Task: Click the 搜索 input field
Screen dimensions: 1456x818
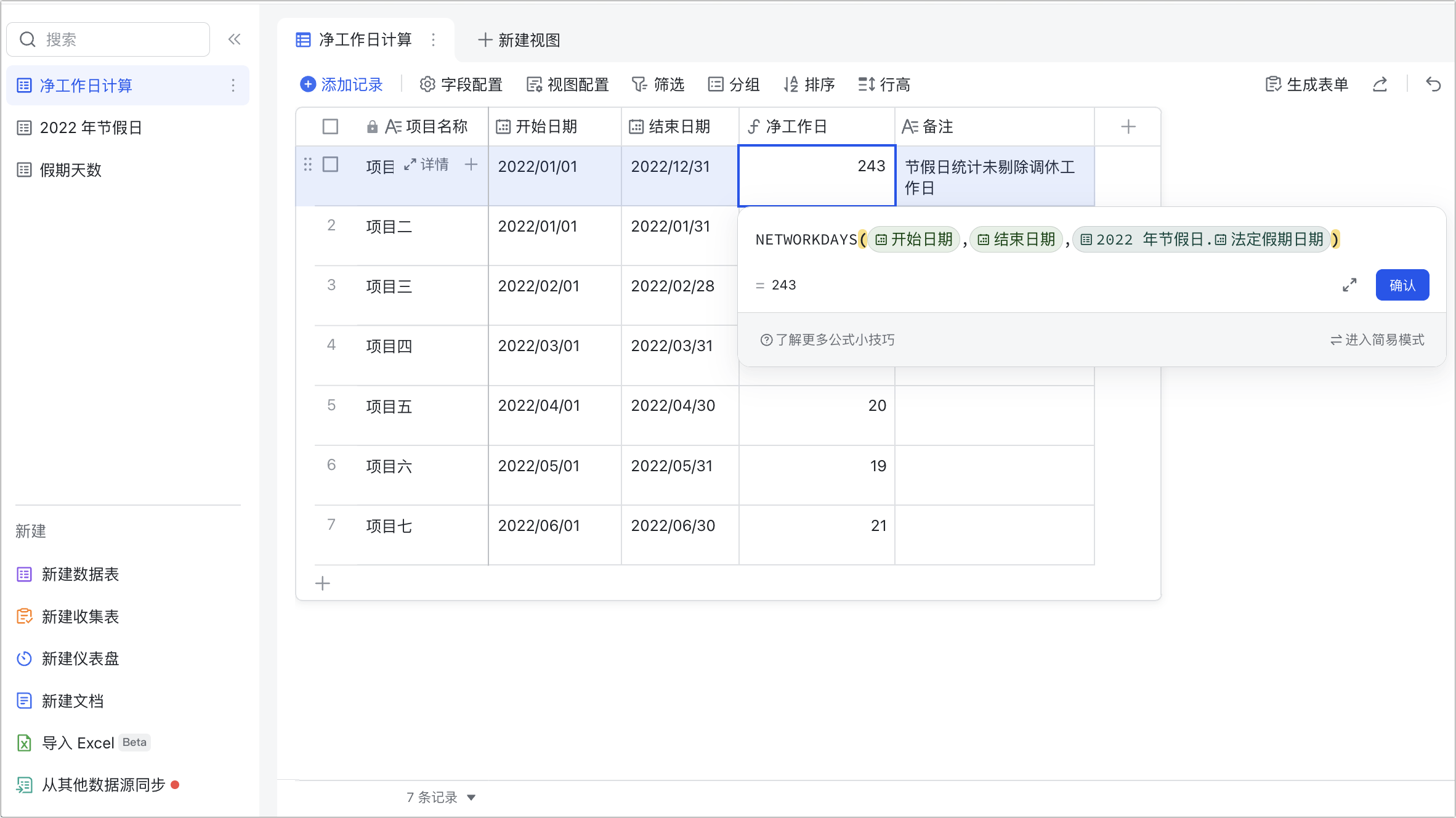Action: click(x=108, y=39)
